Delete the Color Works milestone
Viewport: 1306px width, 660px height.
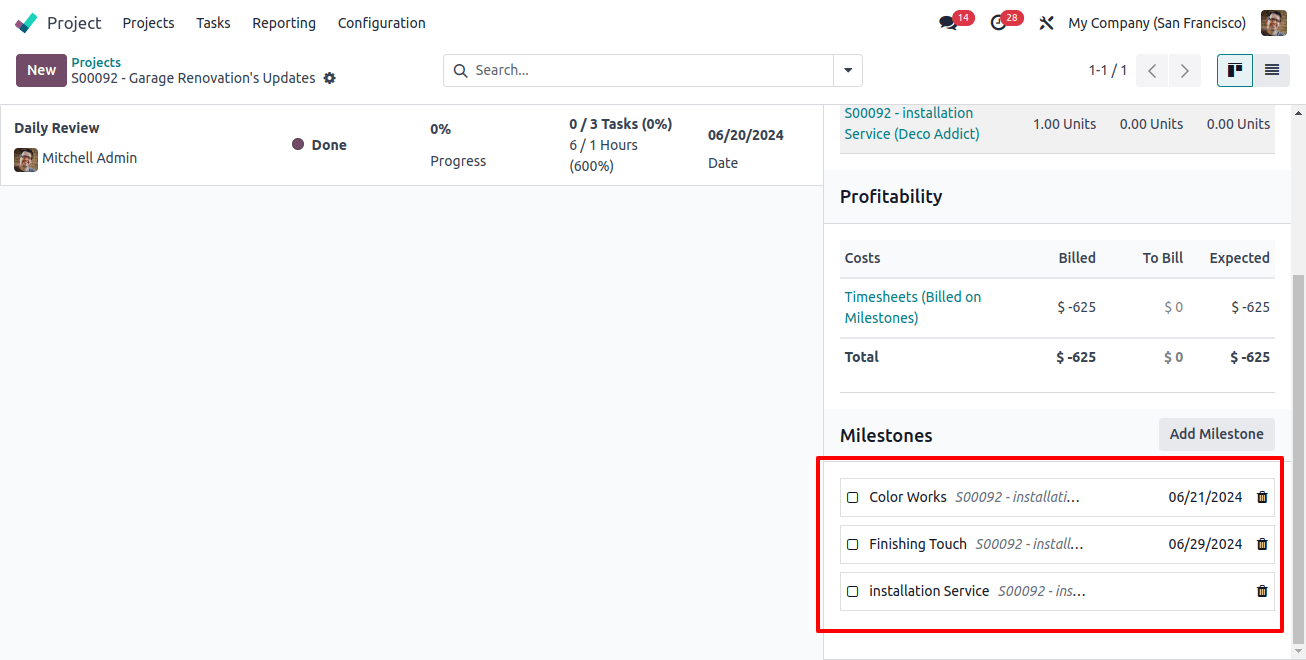1262,497
